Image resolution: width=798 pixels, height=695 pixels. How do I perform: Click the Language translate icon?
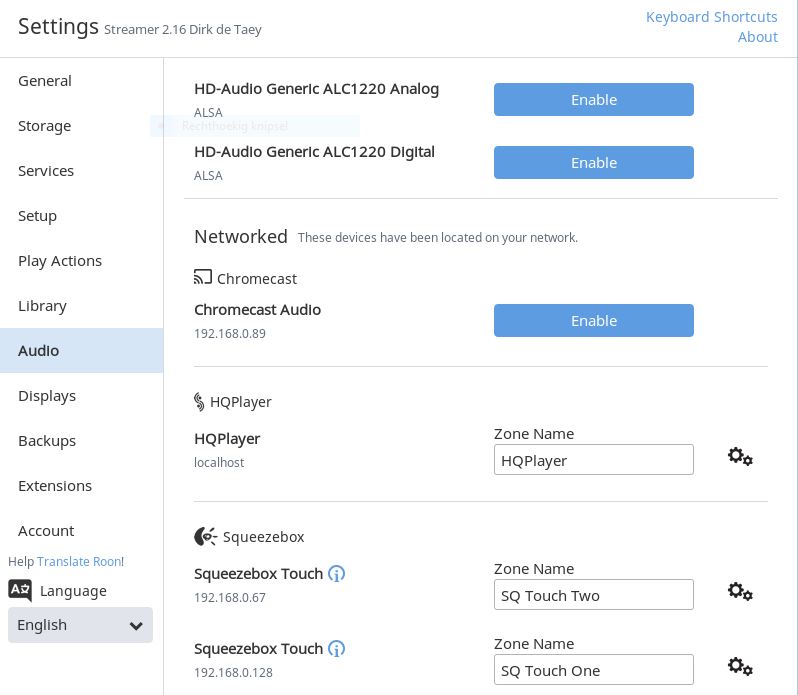[20, 590]
